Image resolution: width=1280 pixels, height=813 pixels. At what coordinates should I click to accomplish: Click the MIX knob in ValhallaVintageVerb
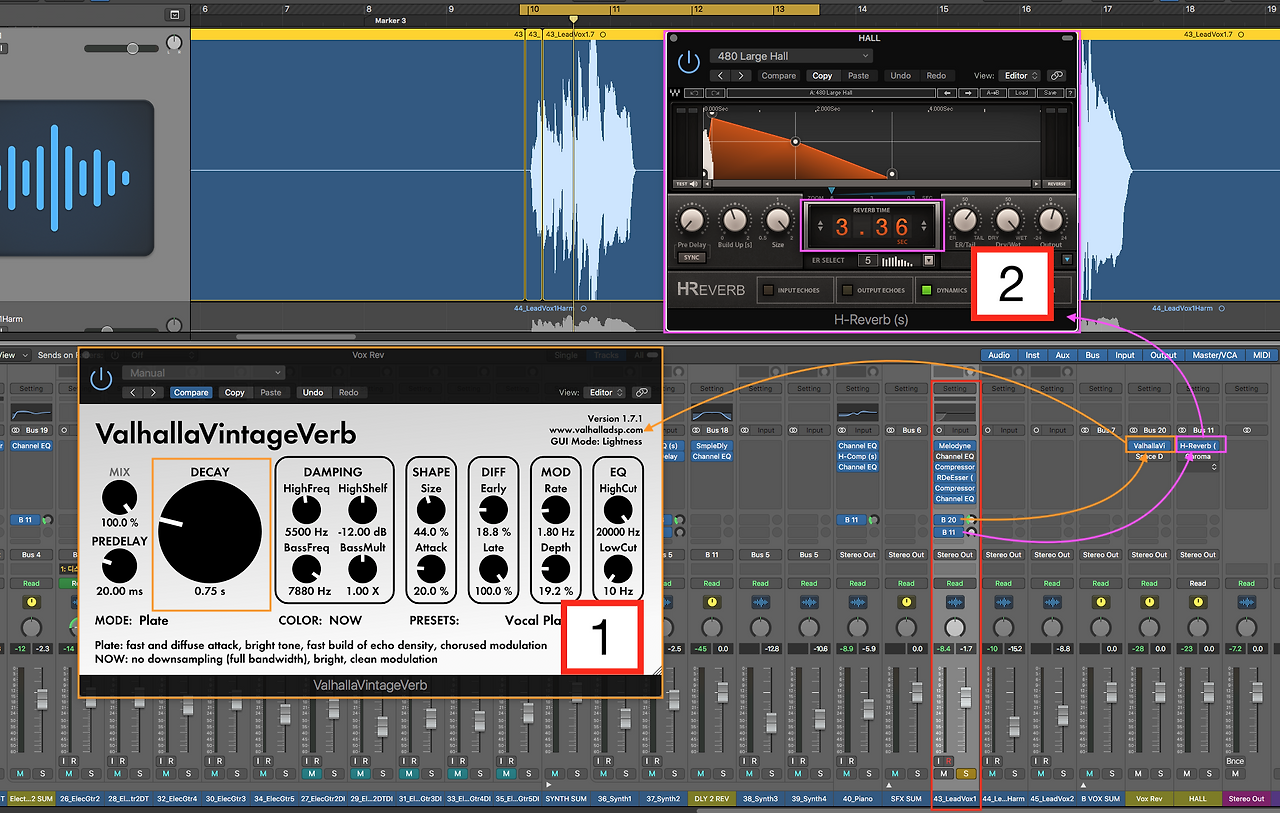point(119,497)
